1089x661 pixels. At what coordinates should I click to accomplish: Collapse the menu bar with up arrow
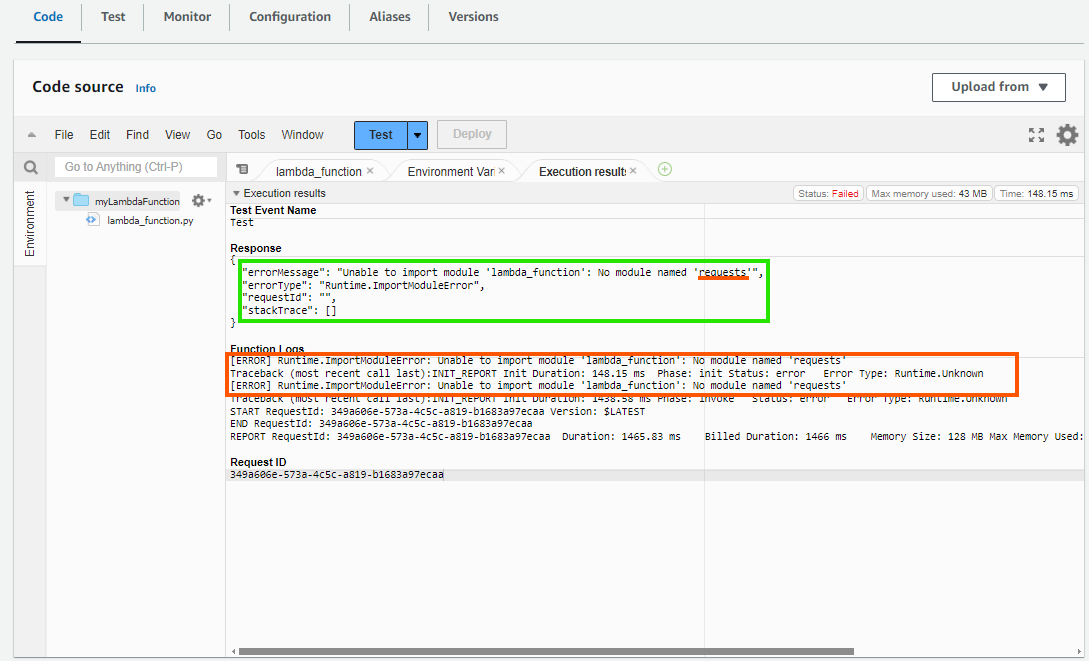coord(31,135)
